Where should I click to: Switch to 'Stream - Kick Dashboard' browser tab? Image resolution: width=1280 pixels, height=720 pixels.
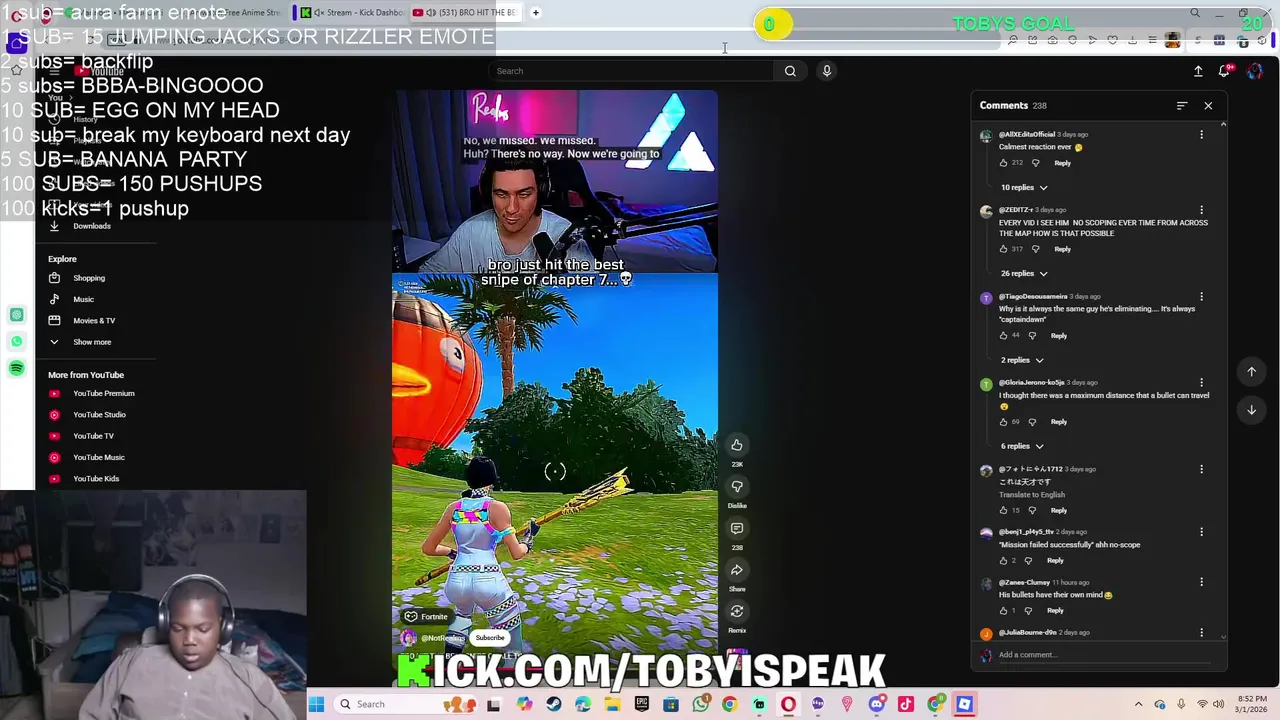pyautogui.click(x=352, y=13)
